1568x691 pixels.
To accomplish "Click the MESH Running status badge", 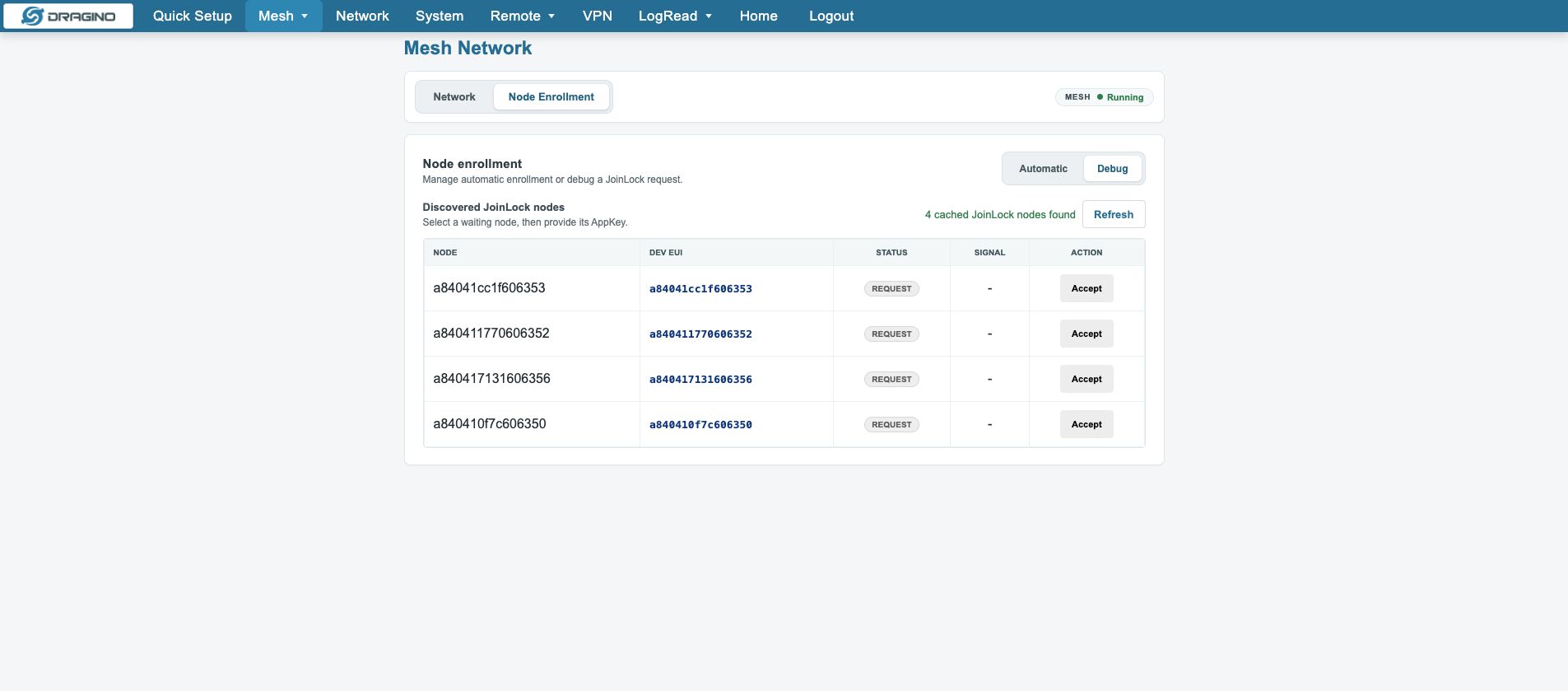I will (x=1104, y=97).
